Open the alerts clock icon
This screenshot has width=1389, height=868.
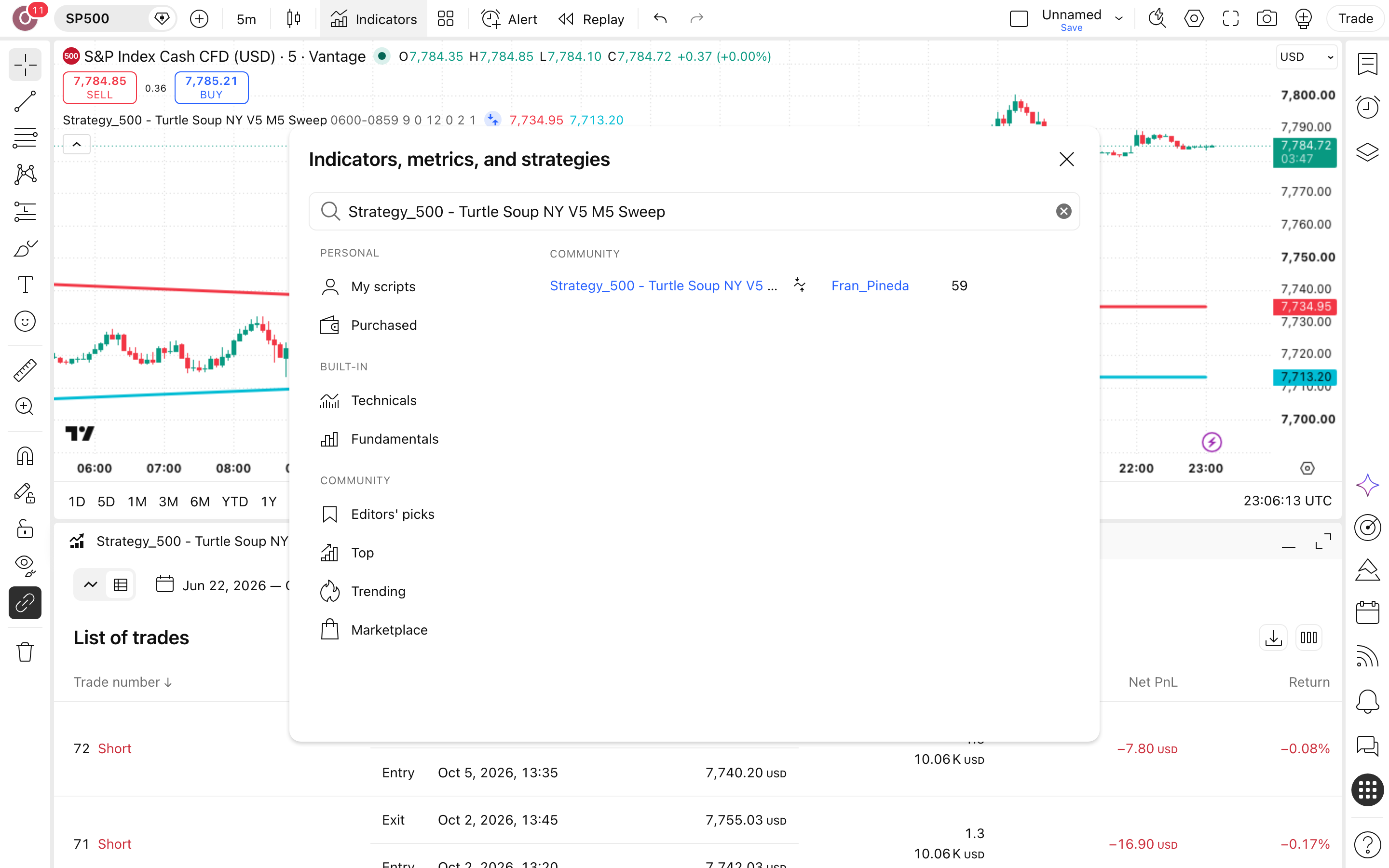1367,107
